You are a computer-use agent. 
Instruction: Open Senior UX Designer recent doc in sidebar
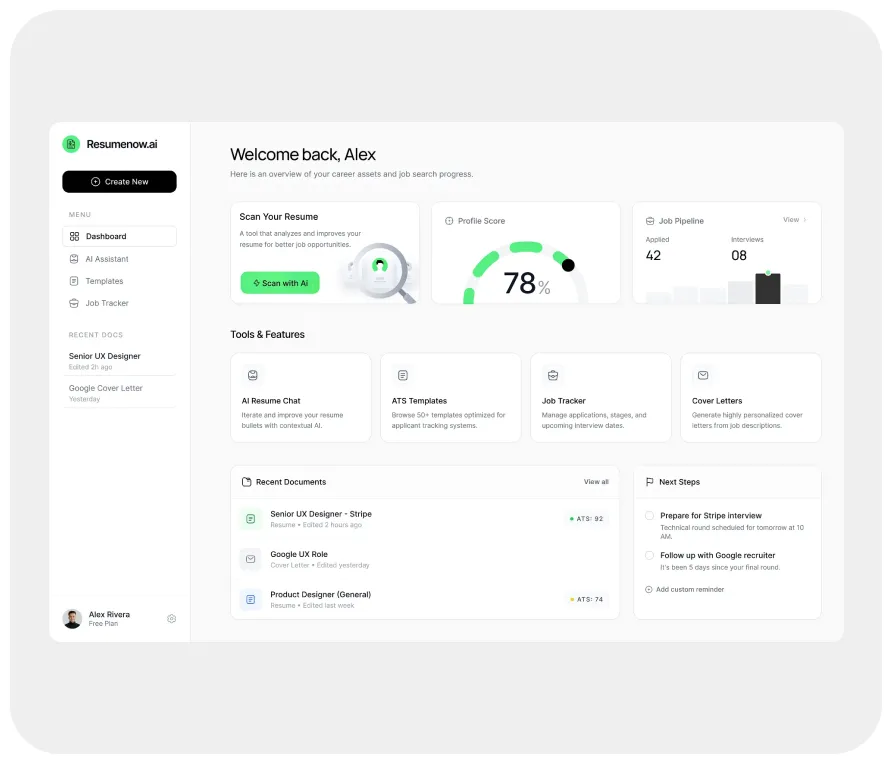point(105,356)
